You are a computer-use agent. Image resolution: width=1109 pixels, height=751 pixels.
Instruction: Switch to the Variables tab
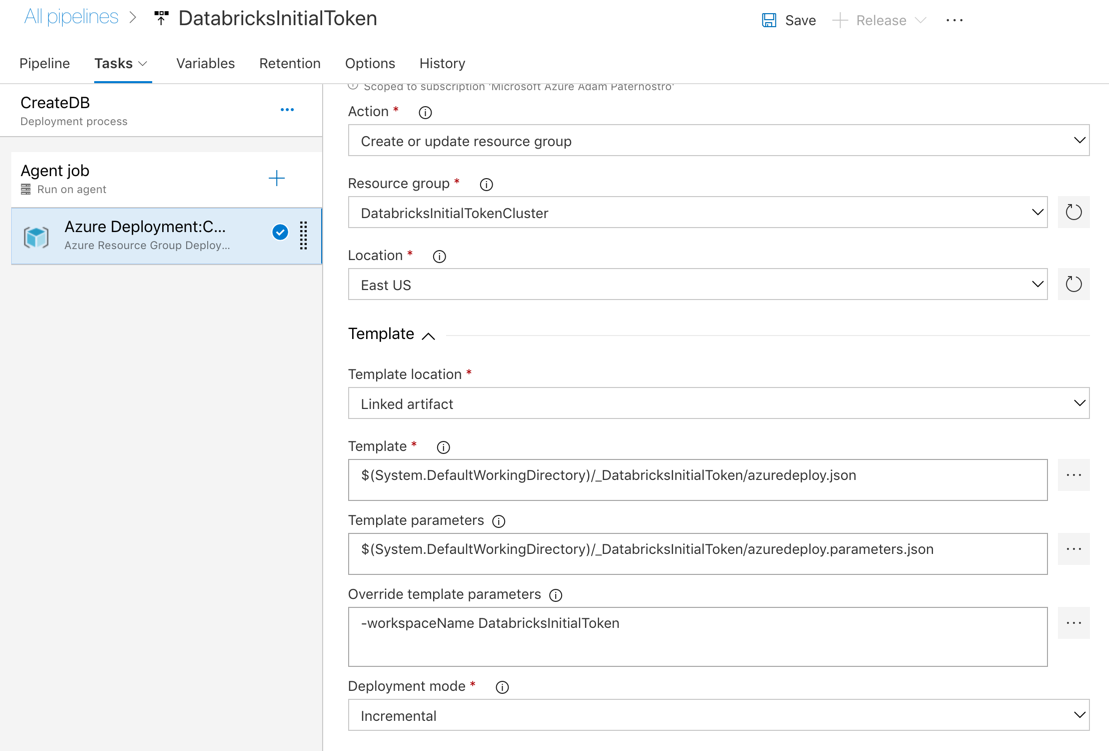coord(205,64)
